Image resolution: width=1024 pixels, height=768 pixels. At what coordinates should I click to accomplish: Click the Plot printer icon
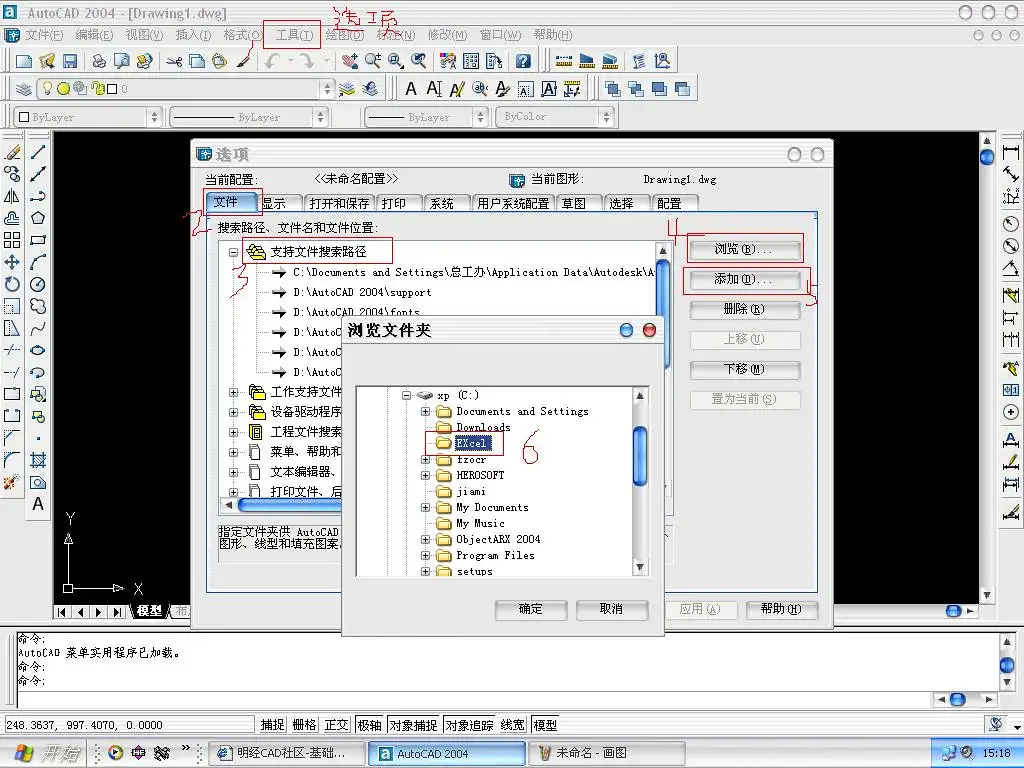[99, 61]
